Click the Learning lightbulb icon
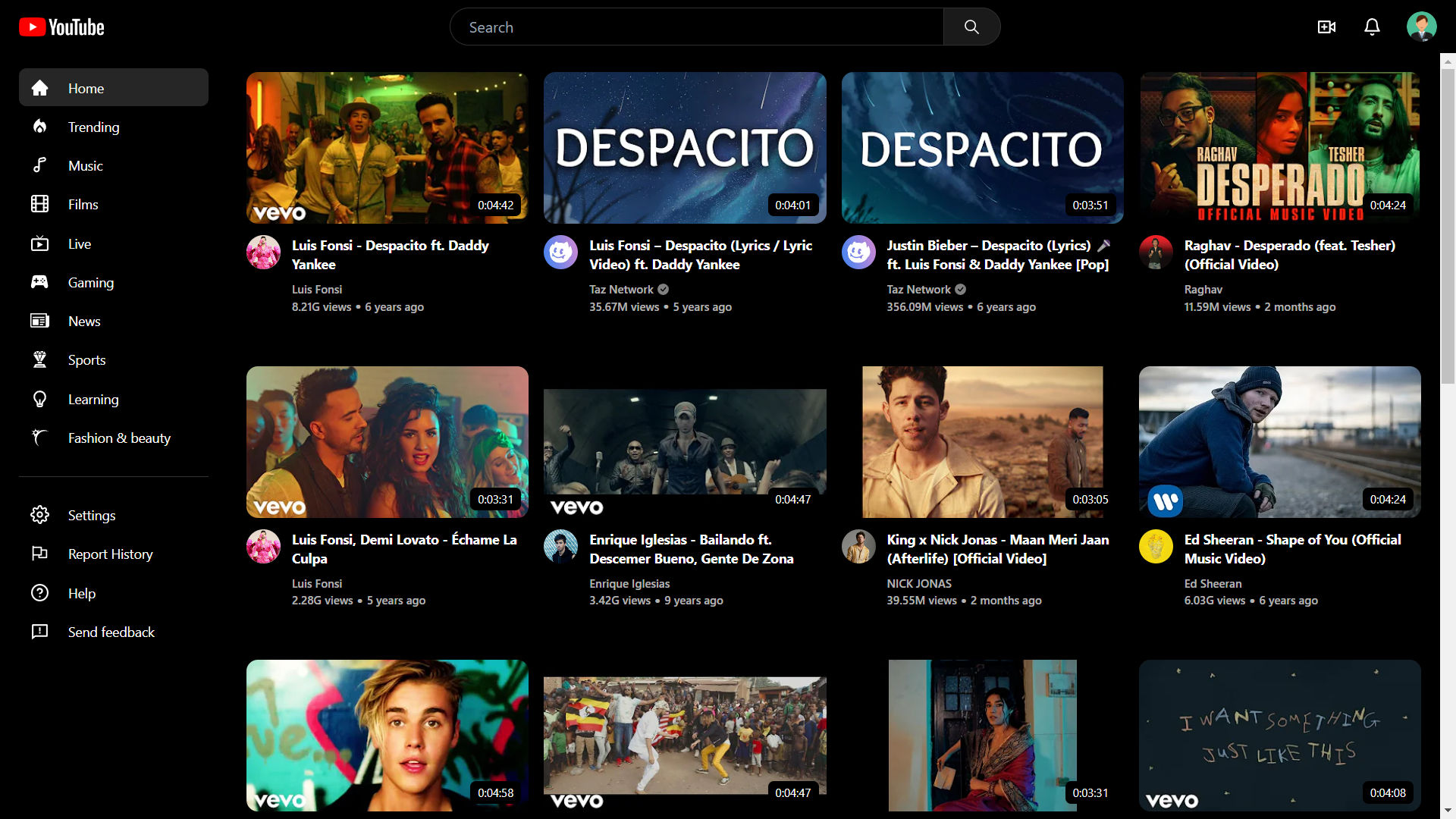The image size is (1456, 819). pos(40,399)
